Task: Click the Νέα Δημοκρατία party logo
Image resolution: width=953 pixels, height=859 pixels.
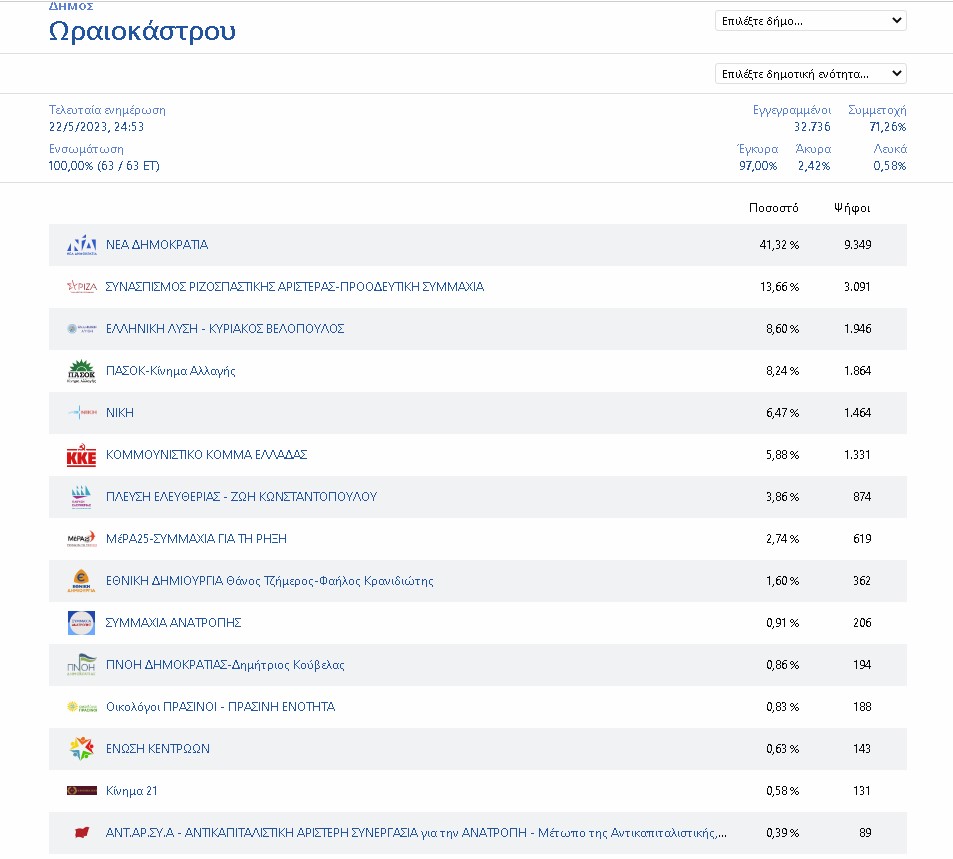Action: click(81, 245)
